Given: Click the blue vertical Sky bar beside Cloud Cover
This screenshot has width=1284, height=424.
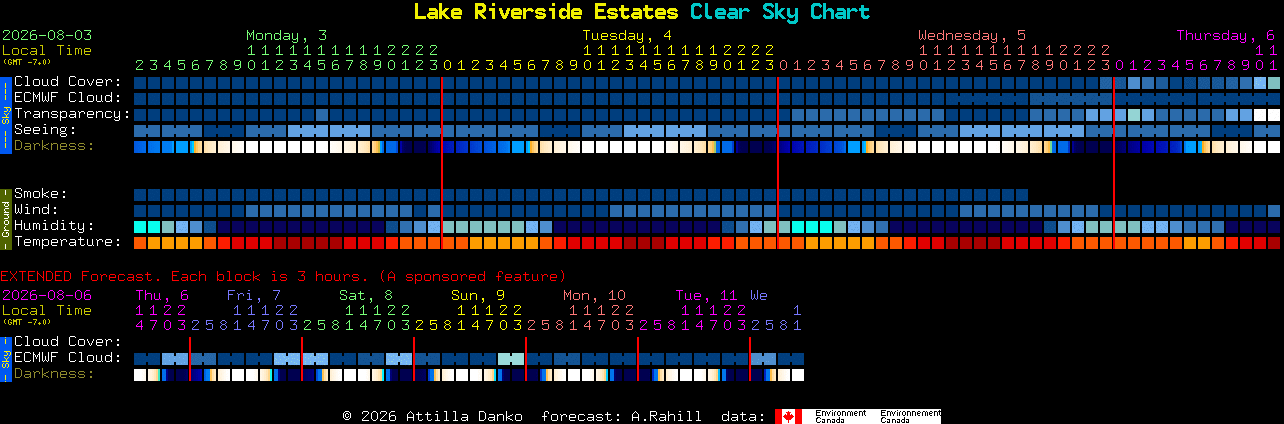Looking at the screenshot, I should click(x=5, y=113).
